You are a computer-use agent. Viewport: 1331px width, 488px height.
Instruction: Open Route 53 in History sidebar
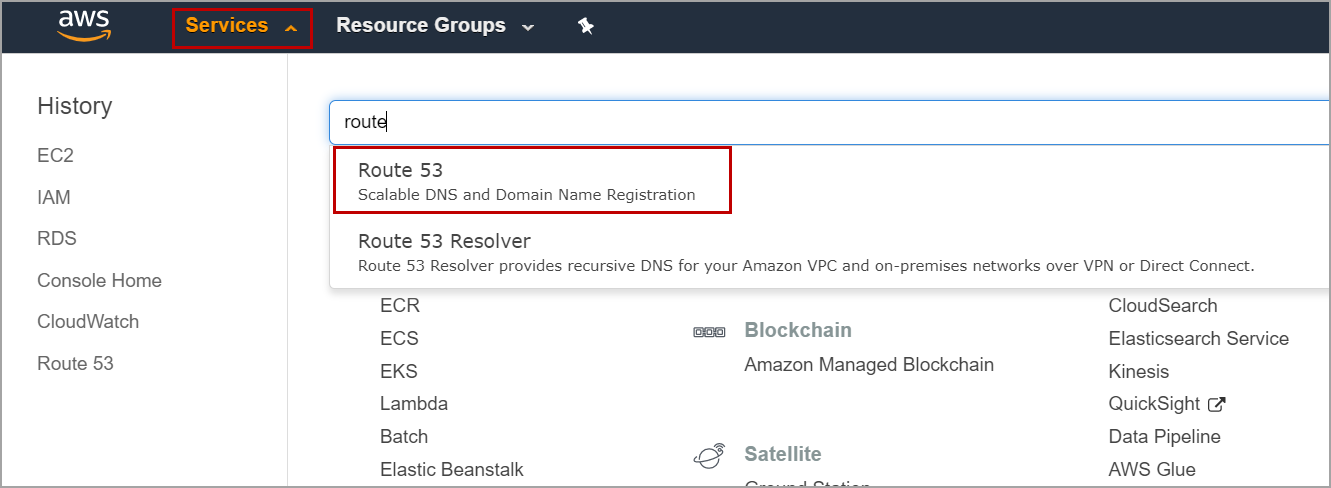[75, 364]
